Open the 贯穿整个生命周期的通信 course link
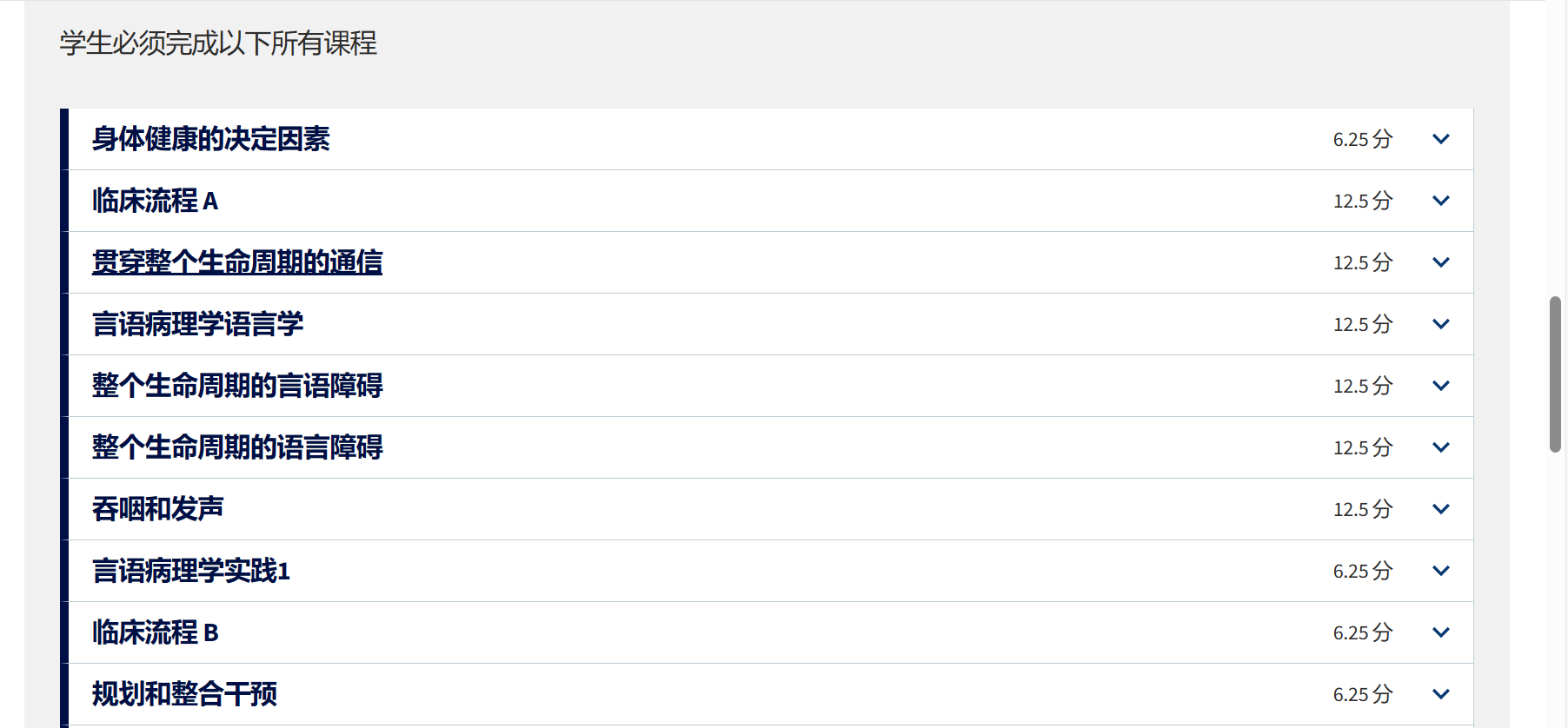1568x728 pixels. pyautogui.click(x=237, y=262)
